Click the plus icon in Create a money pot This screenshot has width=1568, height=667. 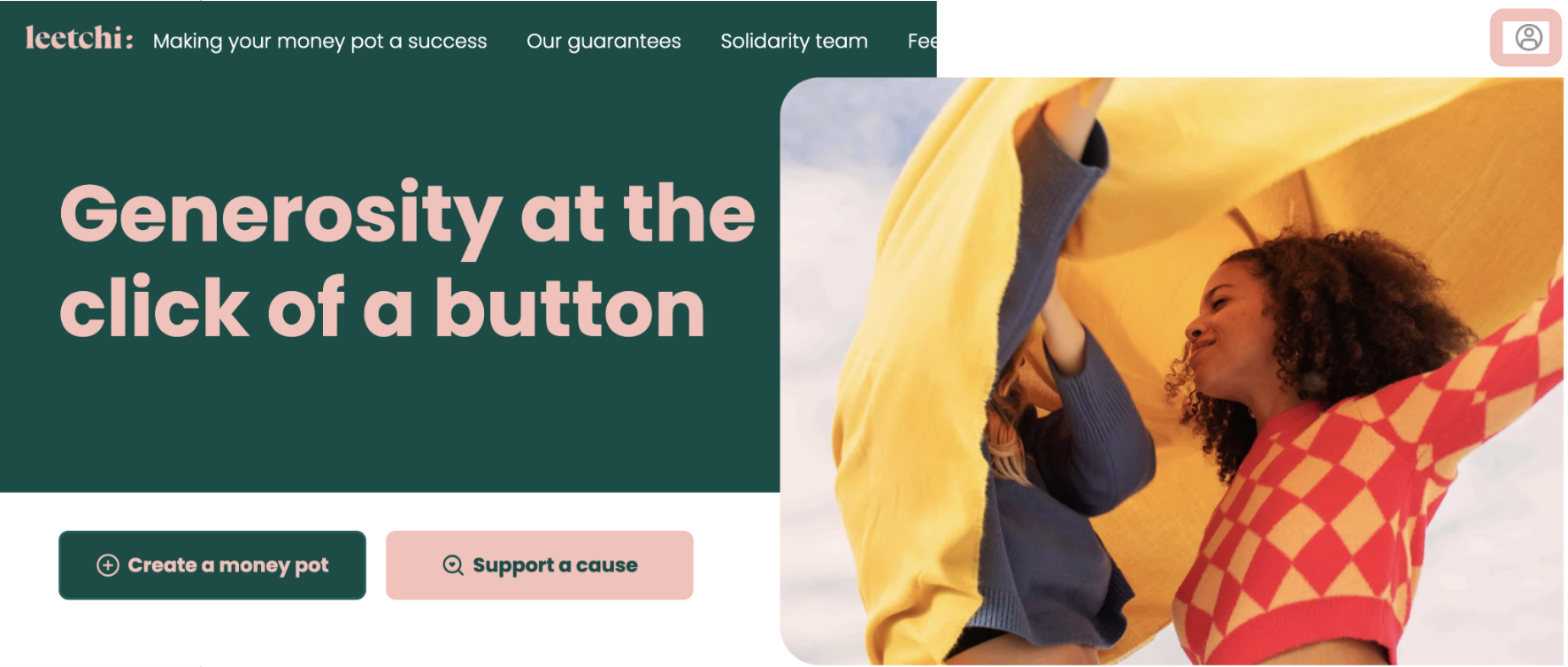click(108, 565)
